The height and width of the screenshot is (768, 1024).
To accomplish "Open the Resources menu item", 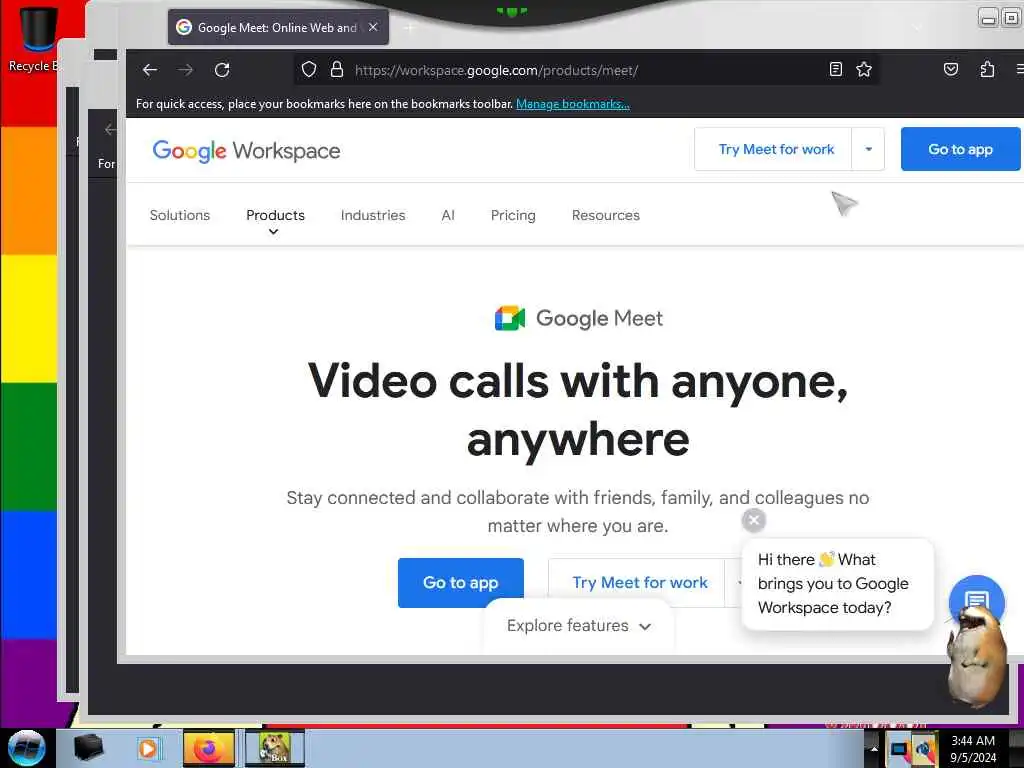I will click(605, 216).
